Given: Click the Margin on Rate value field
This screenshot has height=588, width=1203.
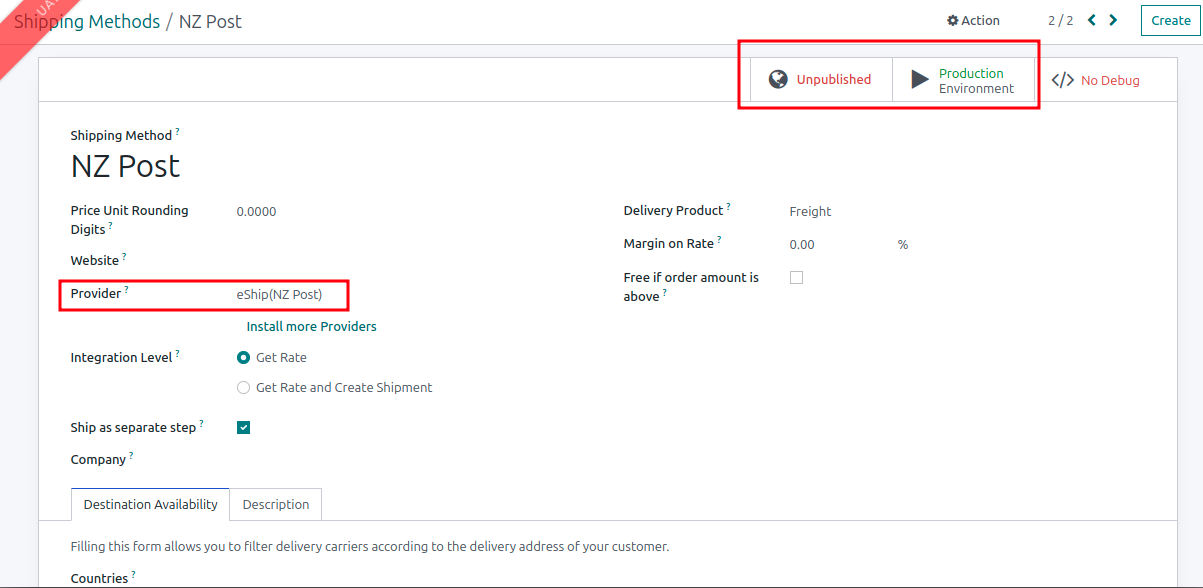Looking at the screenshot, I should click(x=802, y=244).
